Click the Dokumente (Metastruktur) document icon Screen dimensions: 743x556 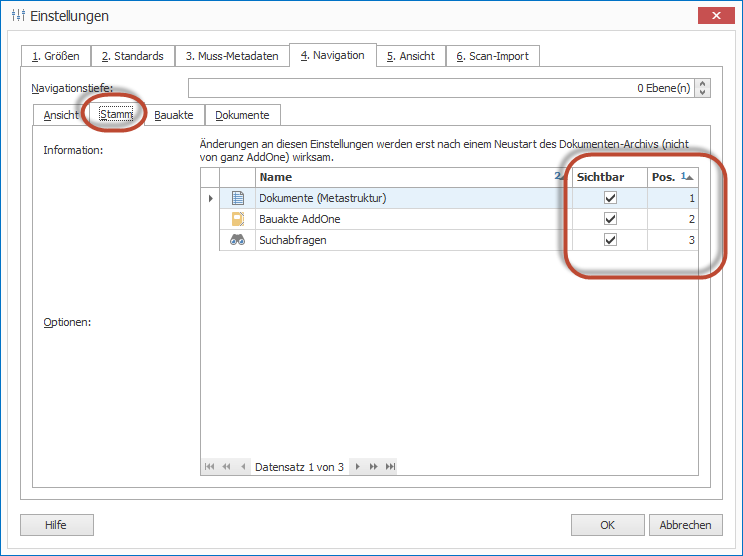[x=237, y=198]
